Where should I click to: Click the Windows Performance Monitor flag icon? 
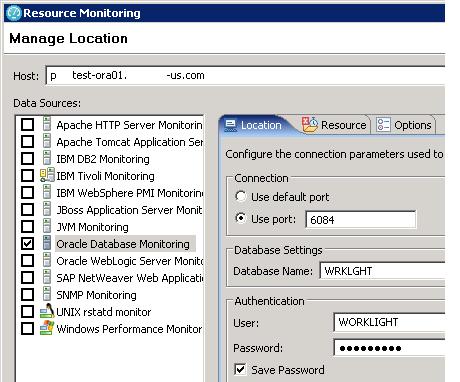(47, 328)
